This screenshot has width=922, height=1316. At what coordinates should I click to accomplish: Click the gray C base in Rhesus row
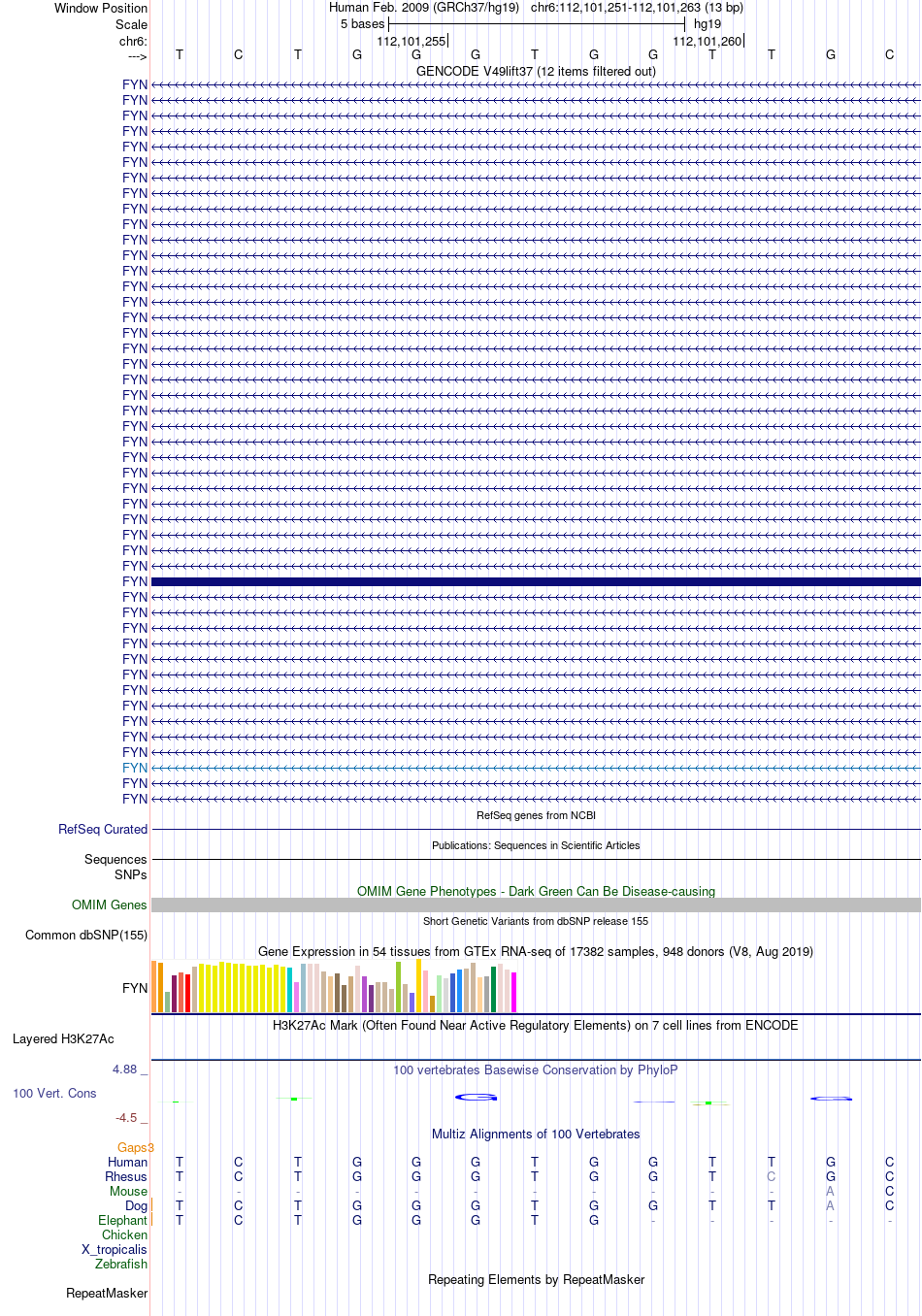[772, 1176]
